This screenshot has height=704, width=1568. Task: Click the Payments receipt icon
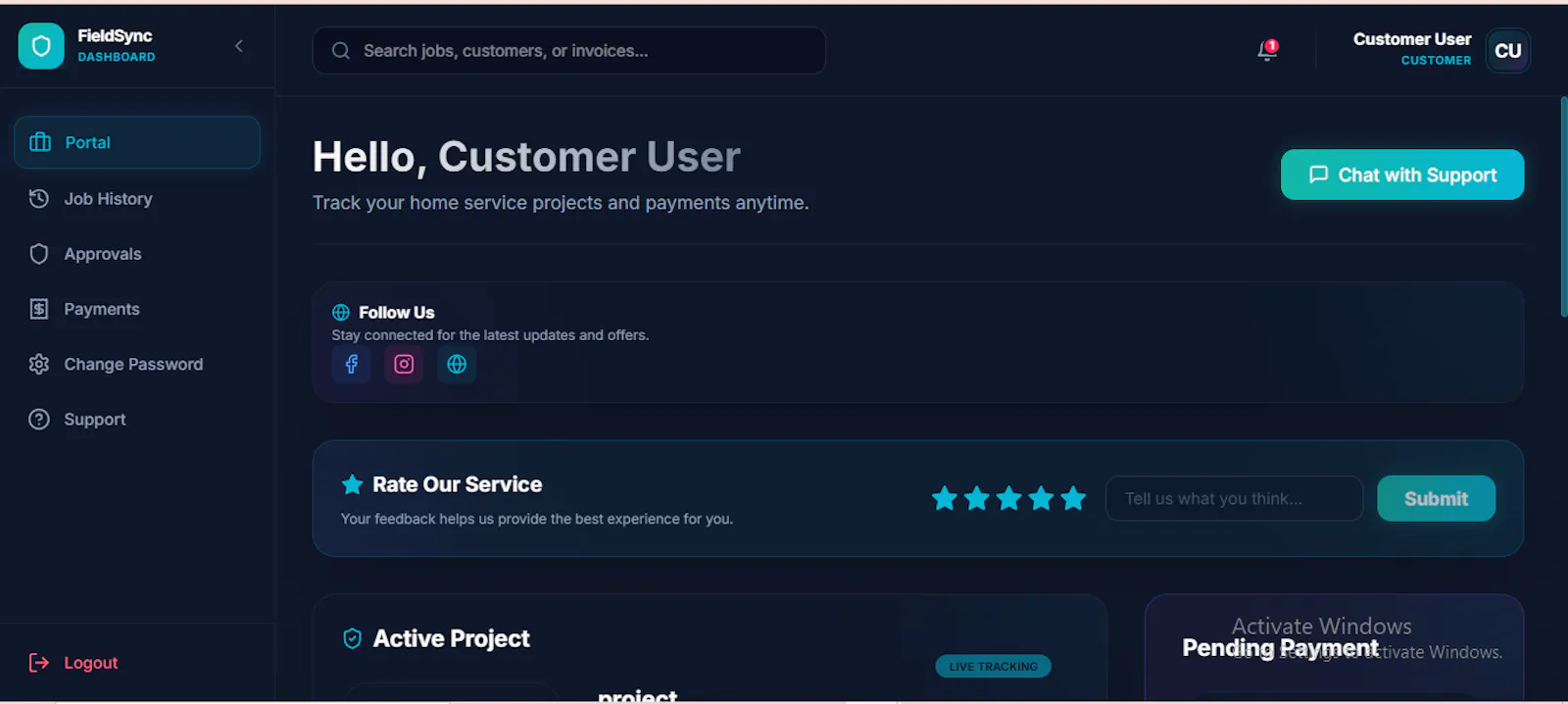click(39, 309)
